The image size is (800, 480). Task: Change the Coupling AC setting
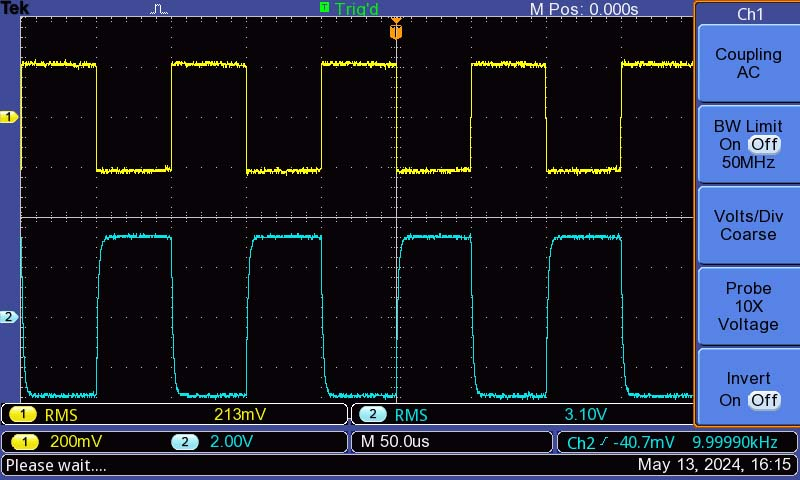click(x=748, y=63)
